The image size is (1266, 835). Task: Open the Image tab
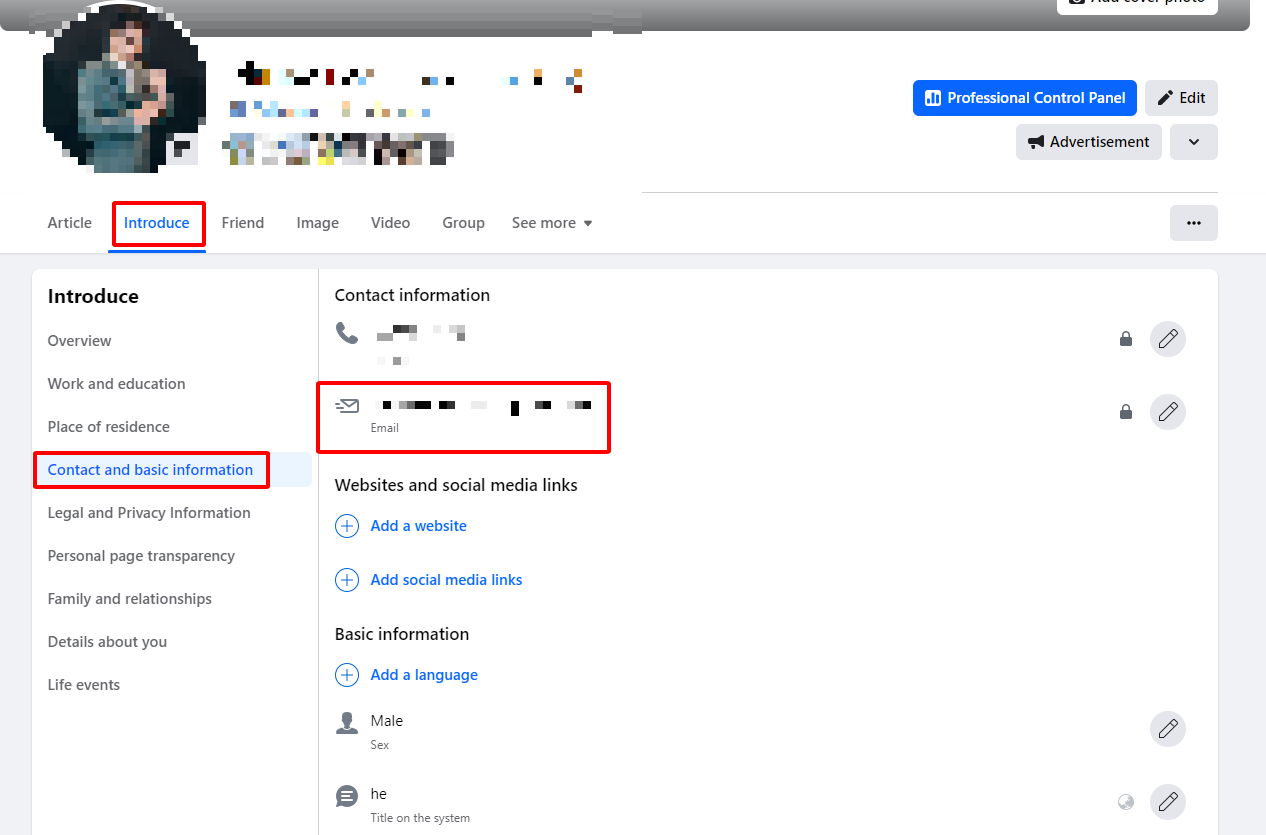click(318, 223)
